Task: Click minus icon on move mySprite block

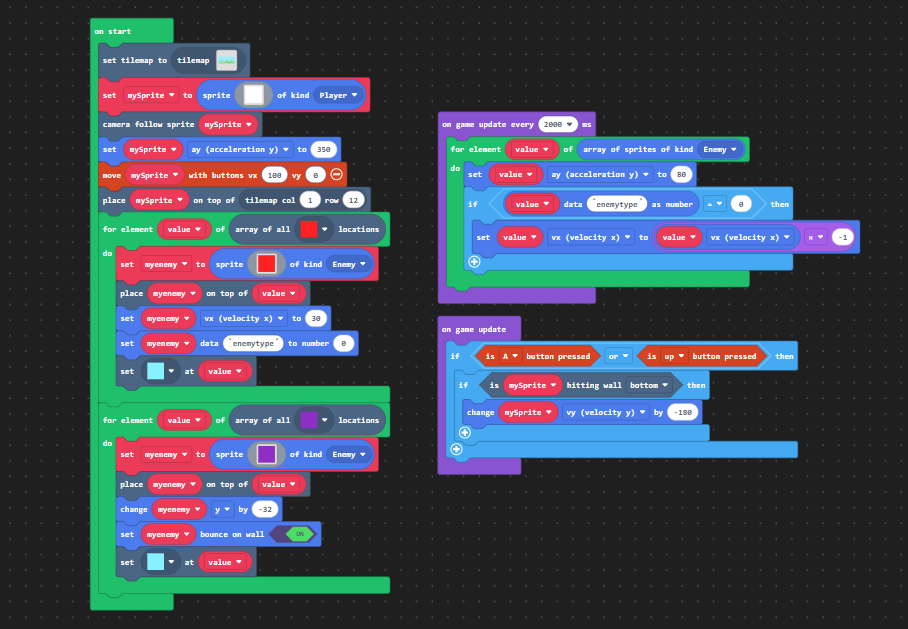Action: 336,174
